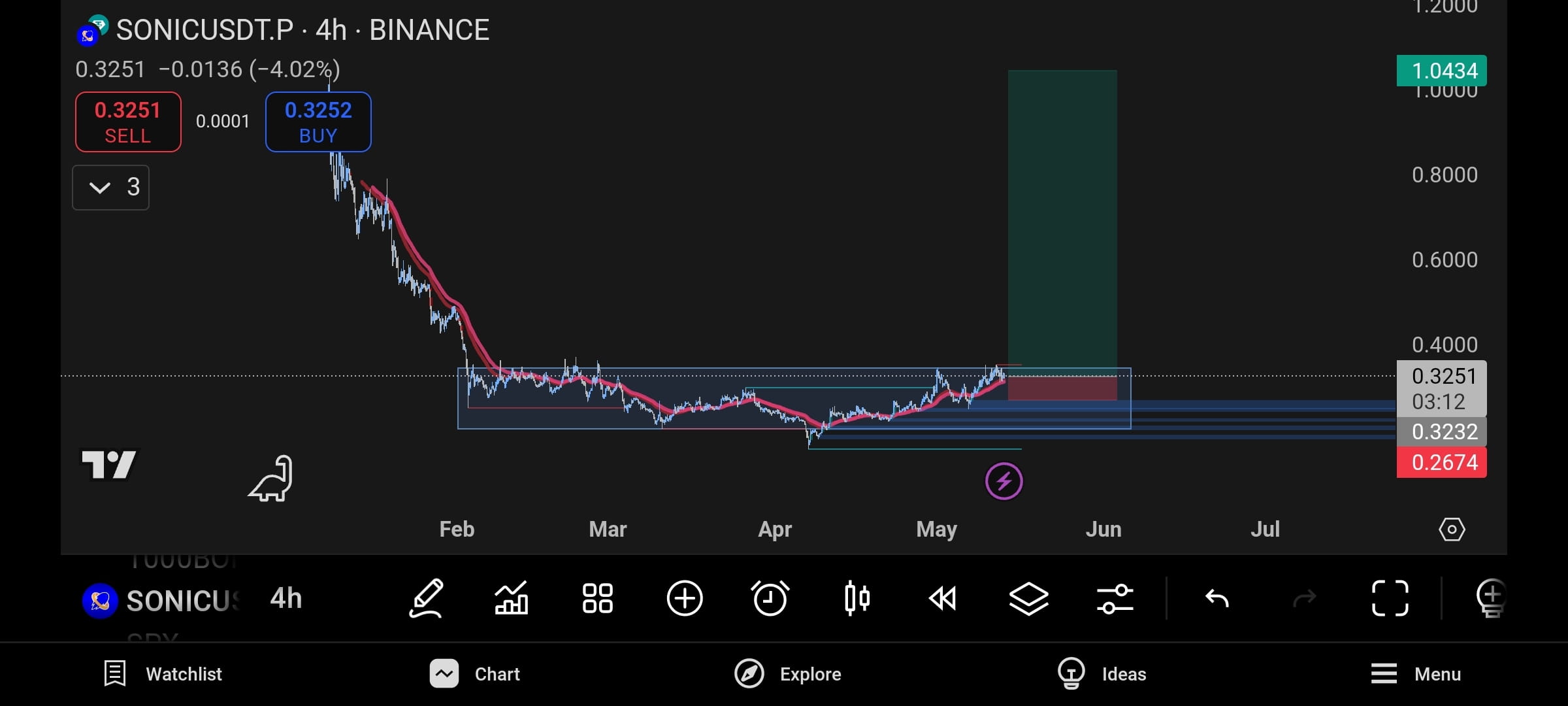This screenshot has width=1568, height=706.
Task: Redo the chart action
Action: (1304, 598)
